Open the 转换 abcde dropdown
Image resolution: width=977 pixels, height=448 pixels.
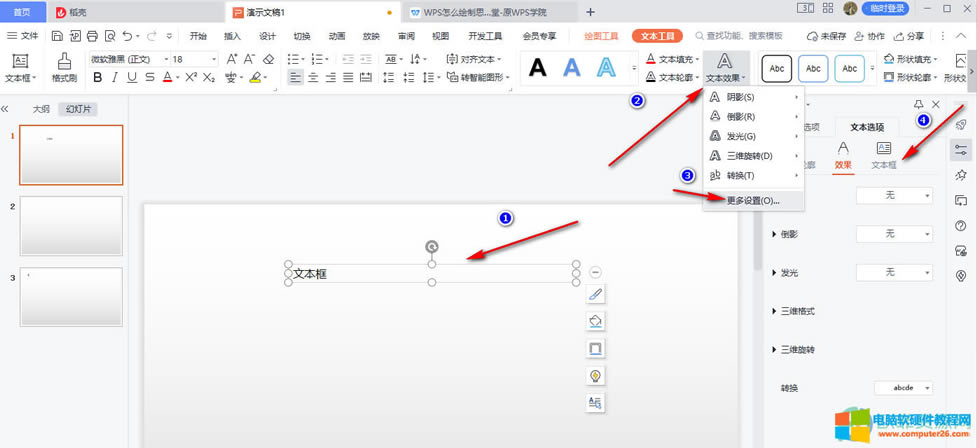pos(905,387)
